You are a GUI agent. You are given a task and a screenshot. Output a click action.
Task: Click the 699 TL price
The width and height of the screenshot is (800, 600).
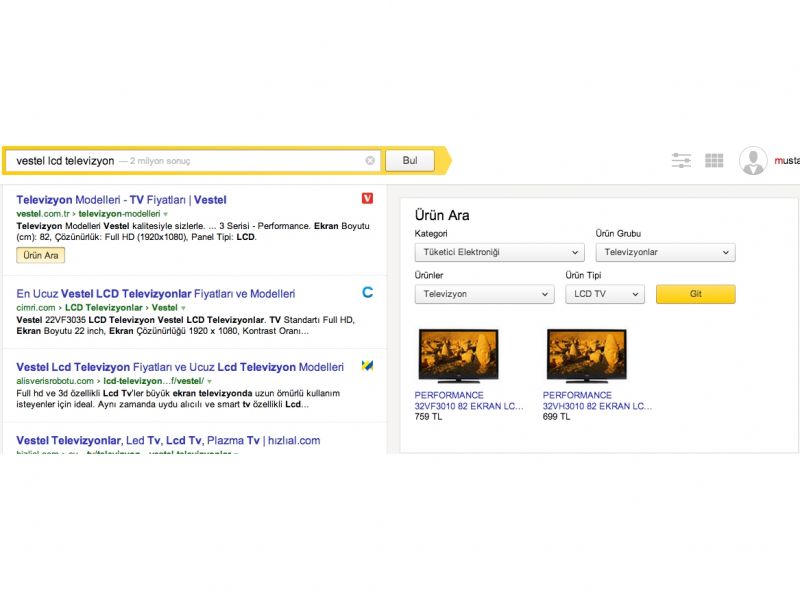pos(557,417)
